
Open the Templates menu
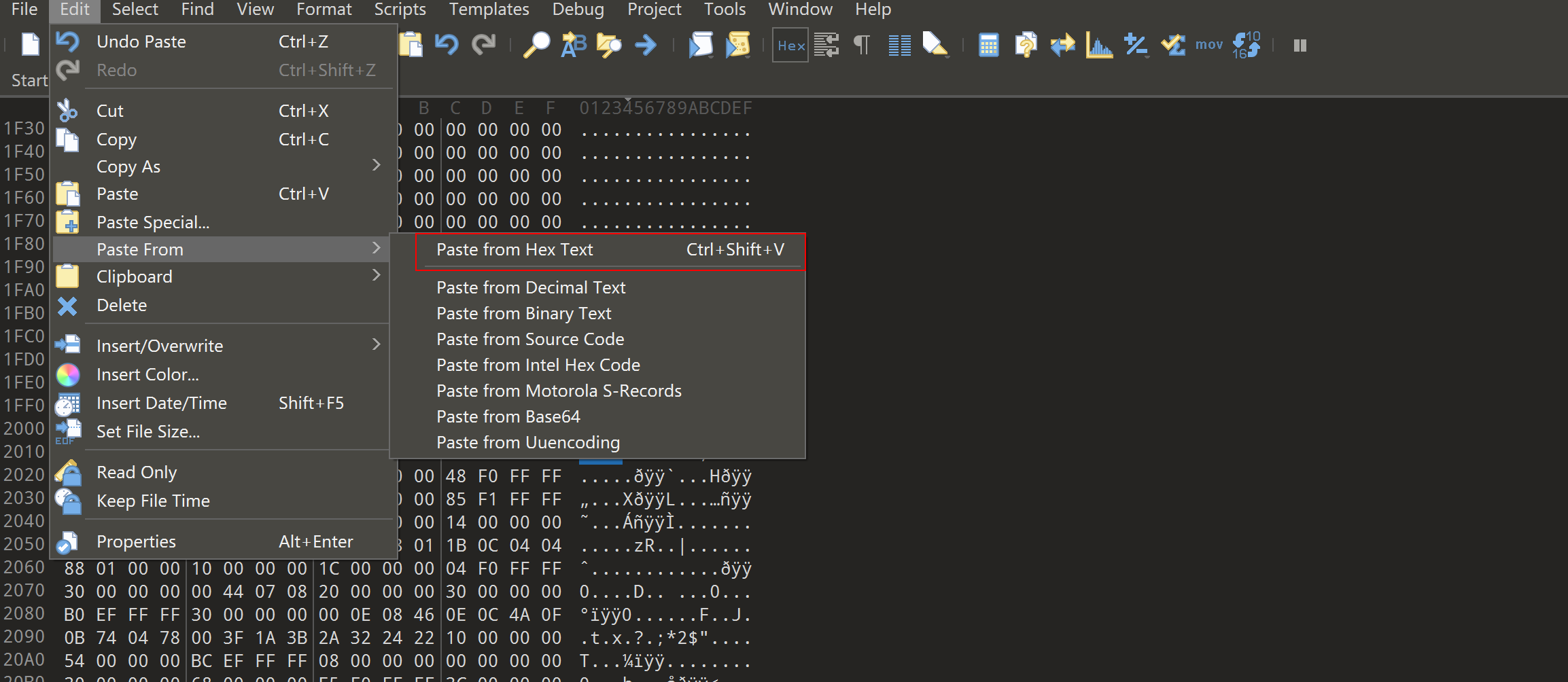click(x=489, y=10)
